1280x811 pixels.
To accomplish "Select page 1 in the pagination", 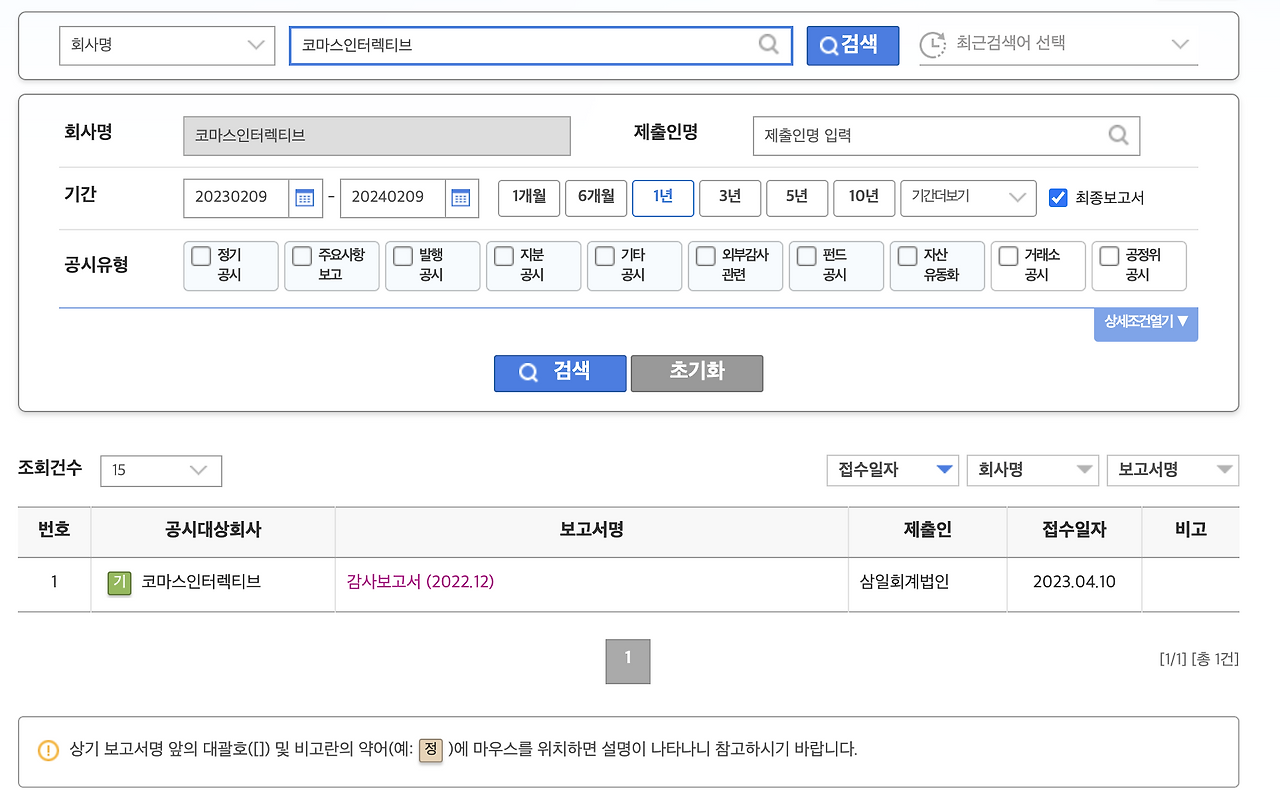I will 627,661.
